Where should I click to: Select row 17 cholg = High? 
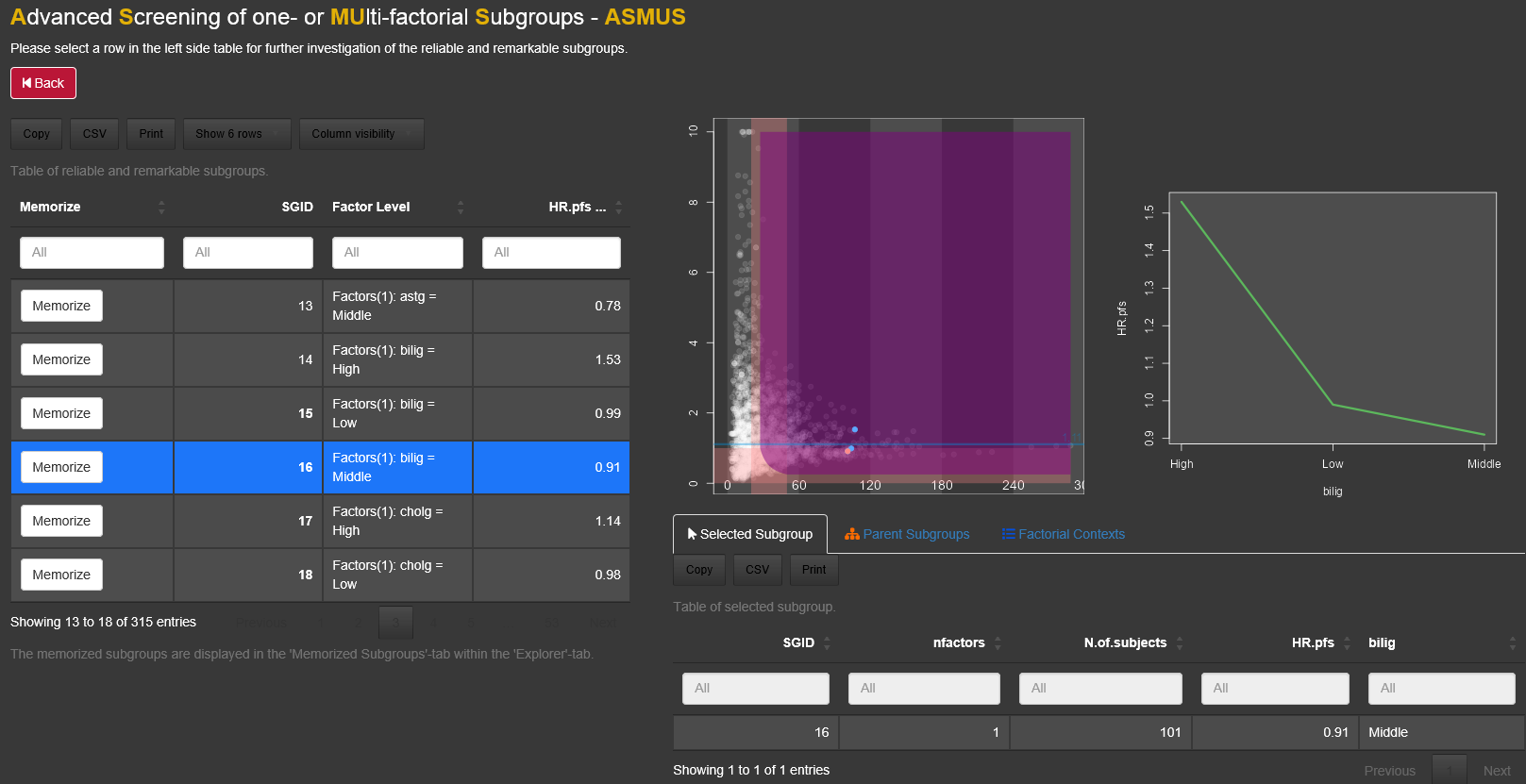(396, 521)
